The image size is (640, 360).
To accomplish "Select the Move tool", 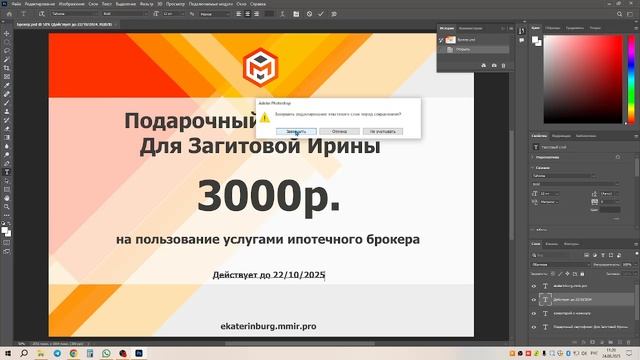I will click(x=7, y=33).
